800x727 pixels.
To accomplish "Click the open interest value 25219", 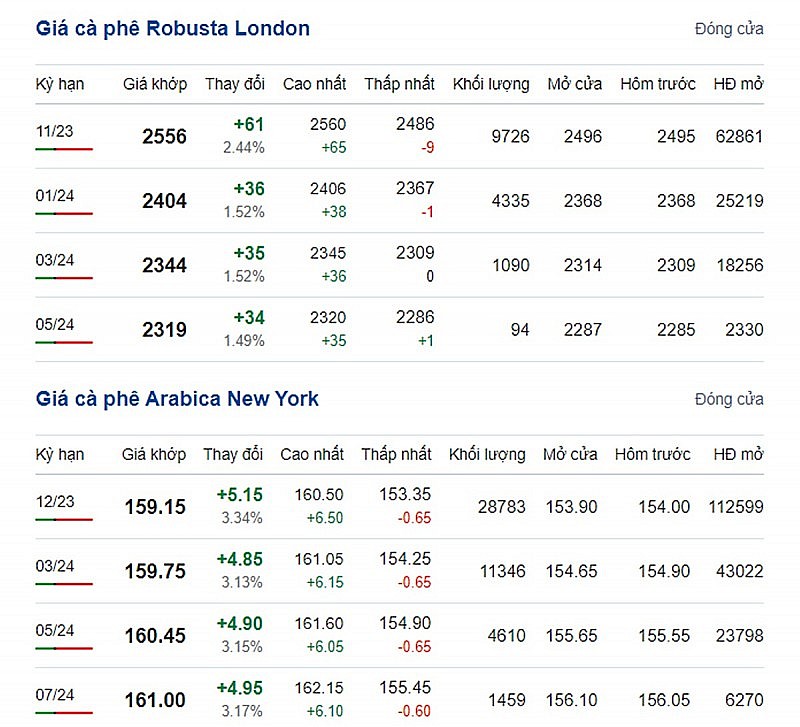I will (739, 201).
